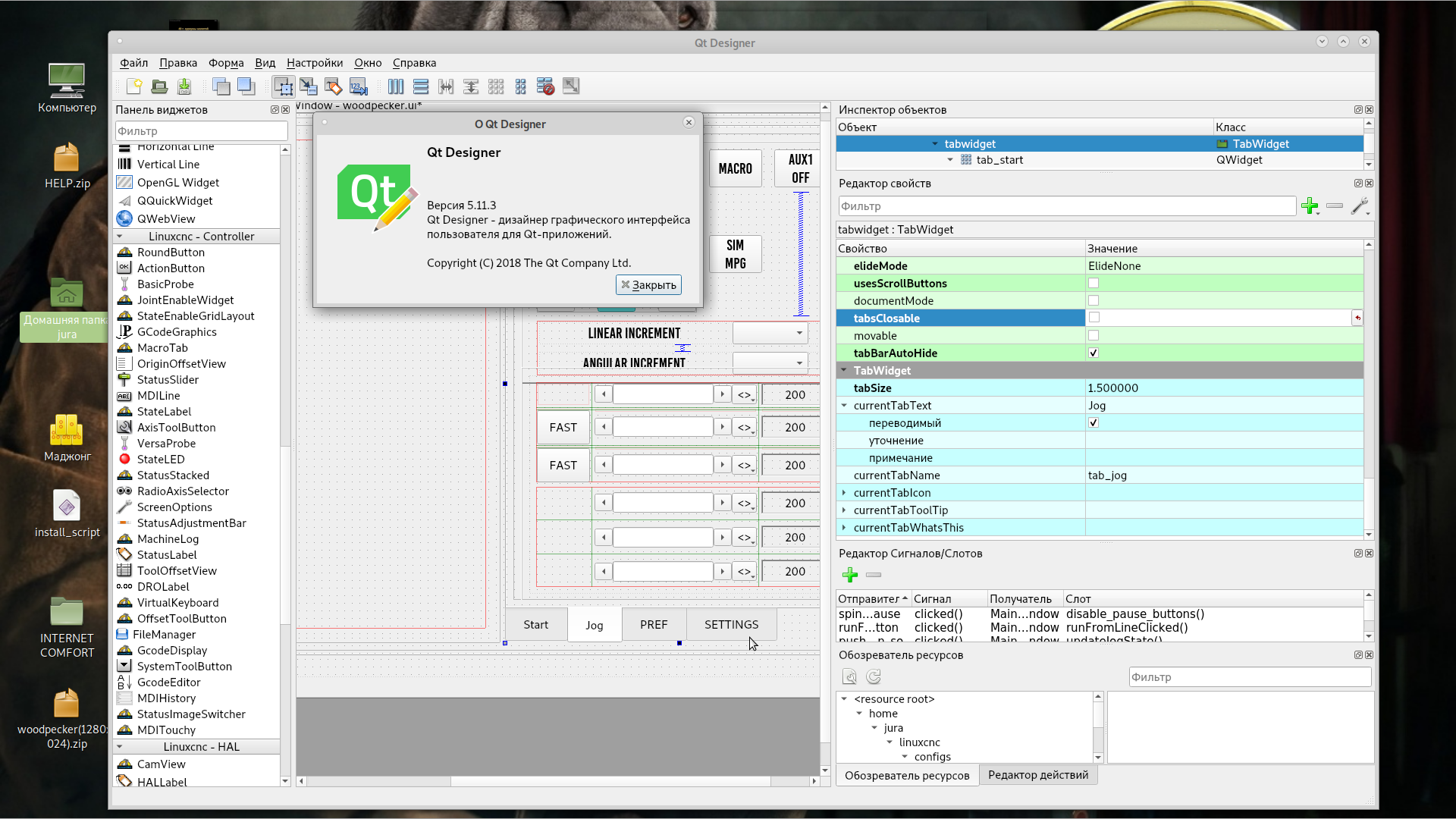Expand the currentTabIcon property
This screenshot has width=1456, height=819.
(843, 492)
